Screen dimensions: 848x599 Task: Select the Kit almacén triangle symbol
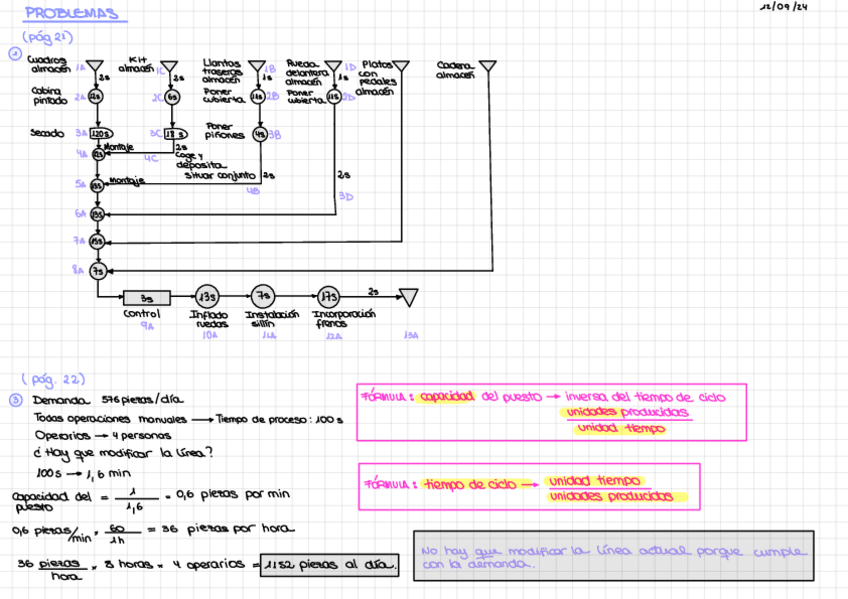pyautogui.click(x=170, y=68)
